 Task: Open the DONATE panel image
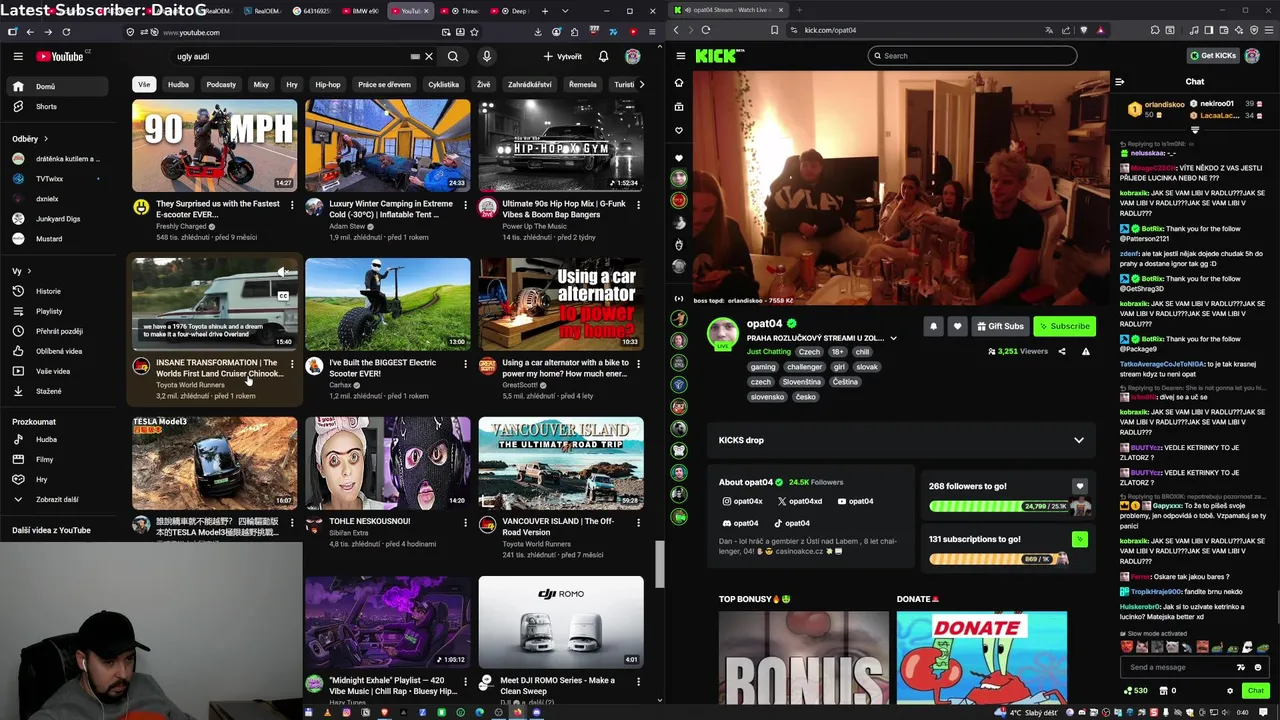[x=981, y=658]
